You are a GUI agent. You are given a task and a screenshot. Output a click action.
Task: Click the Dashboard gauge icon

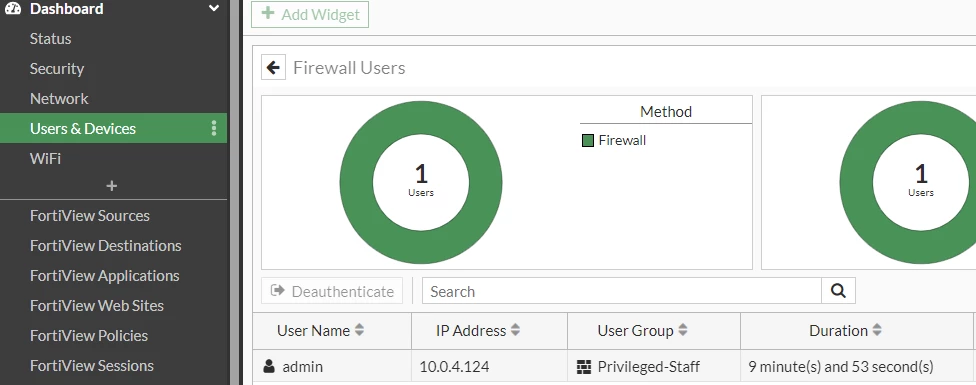(12, 8)
